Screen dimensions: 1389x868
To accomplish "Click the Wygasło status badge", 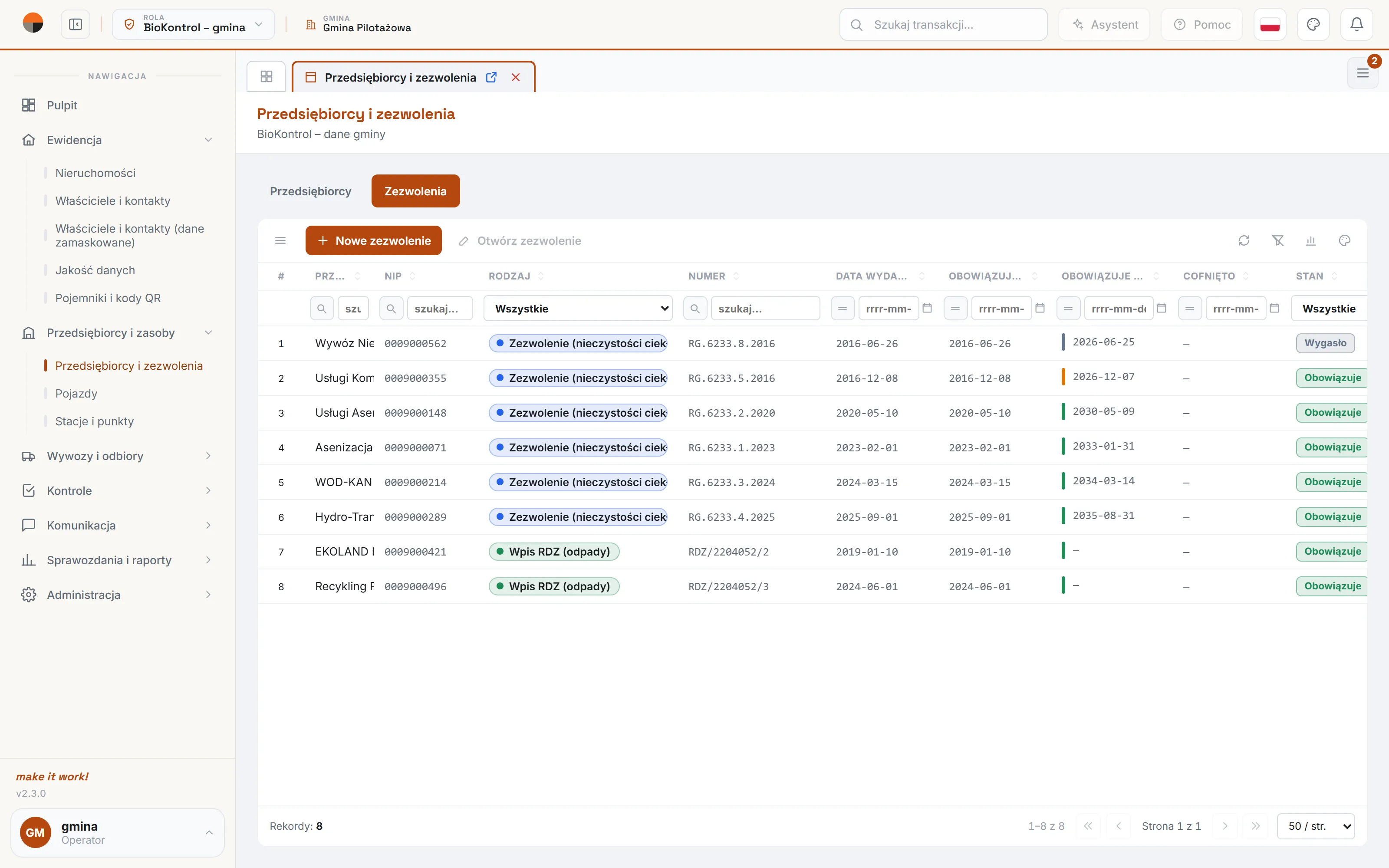I will (1325, 343).
